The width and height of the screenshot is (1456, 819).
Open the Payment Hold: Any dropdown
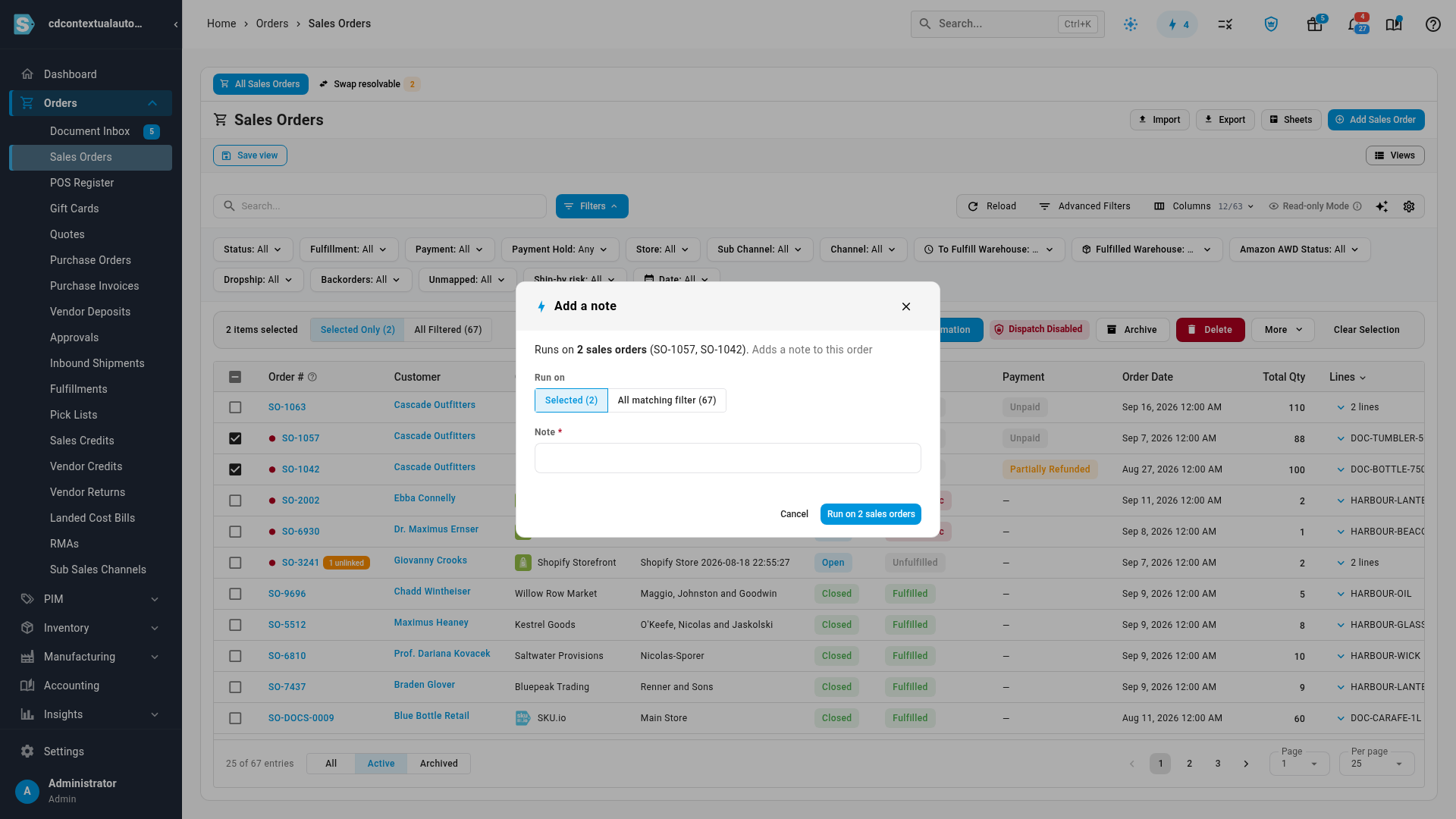(560, 249)
